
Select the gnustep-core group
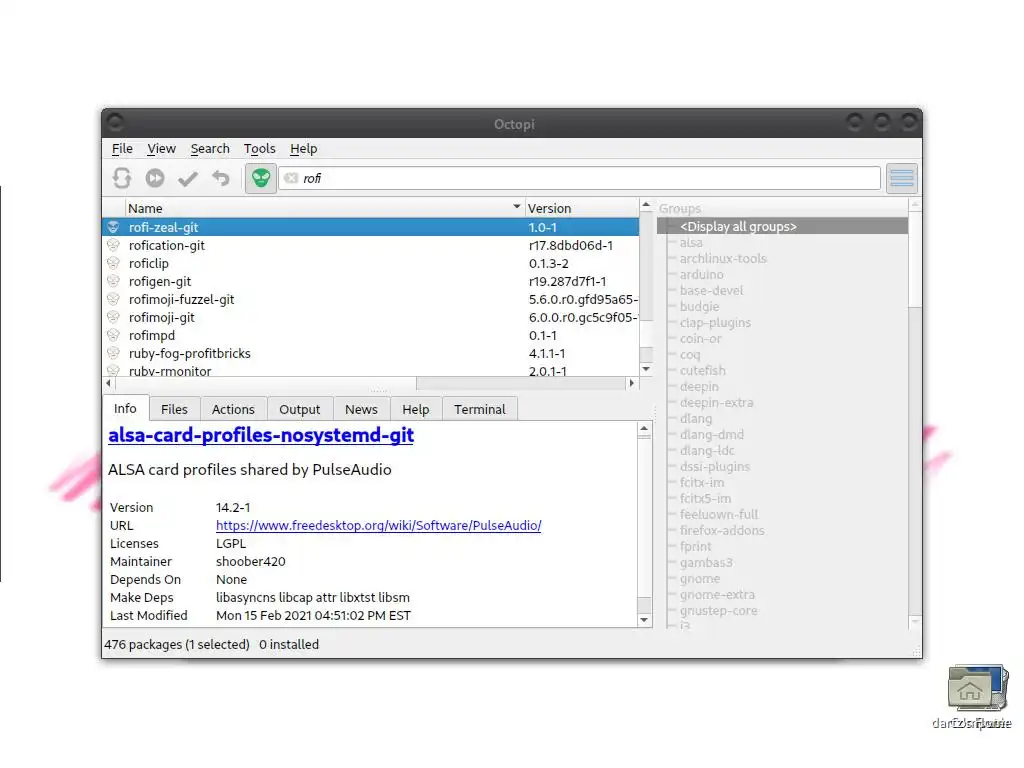718,611
